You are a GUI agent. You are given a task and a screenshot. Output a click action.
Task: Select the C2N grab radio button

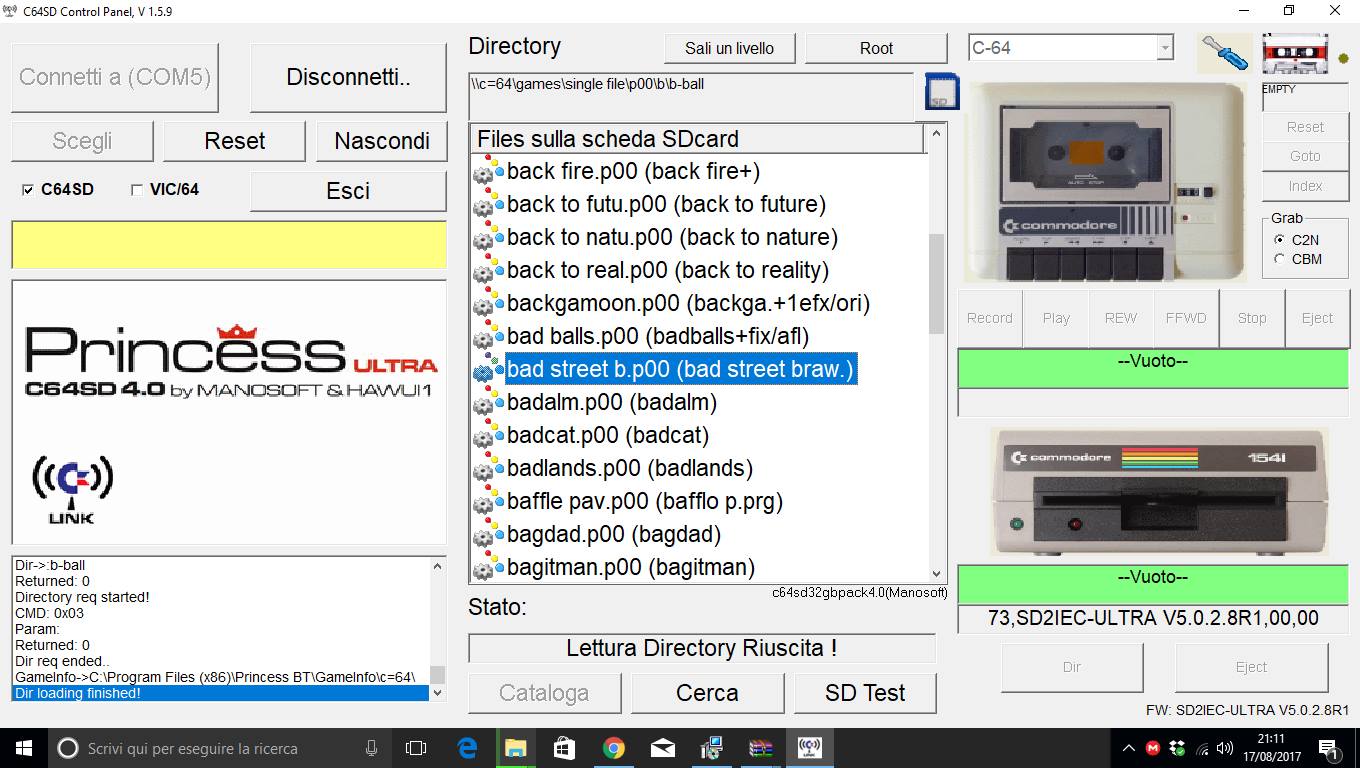coord(1280,240)
